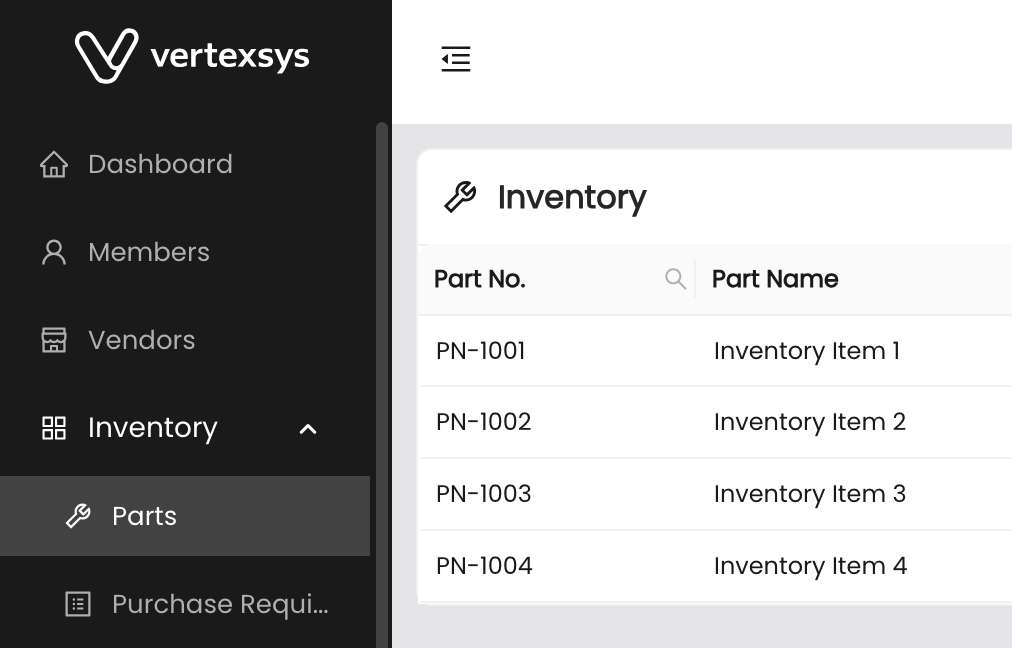Click the home icon beside Dashboard
This screenshot has height=648, width=1012.
point(52,163)
